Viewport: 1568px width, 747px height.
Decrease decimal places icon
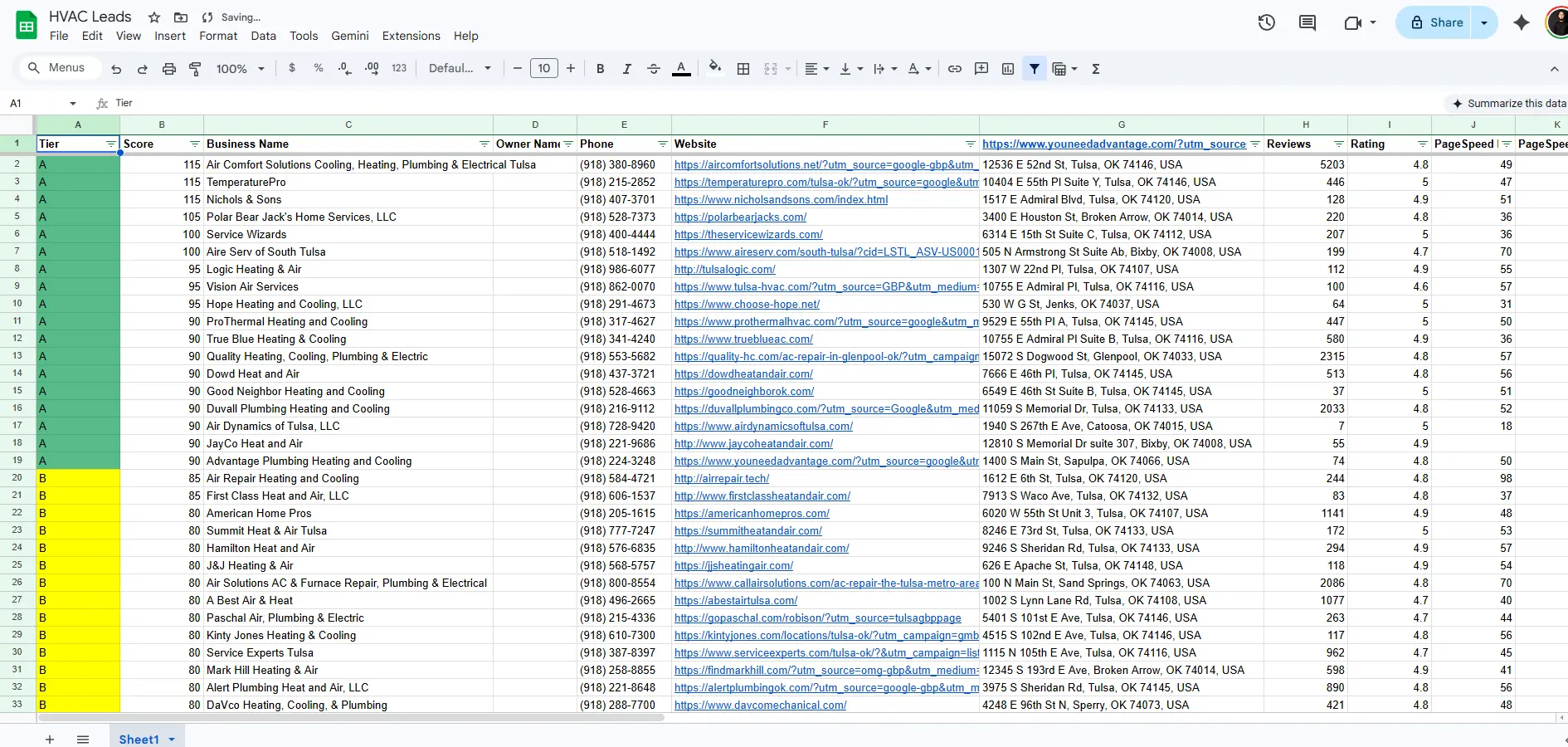345,68
